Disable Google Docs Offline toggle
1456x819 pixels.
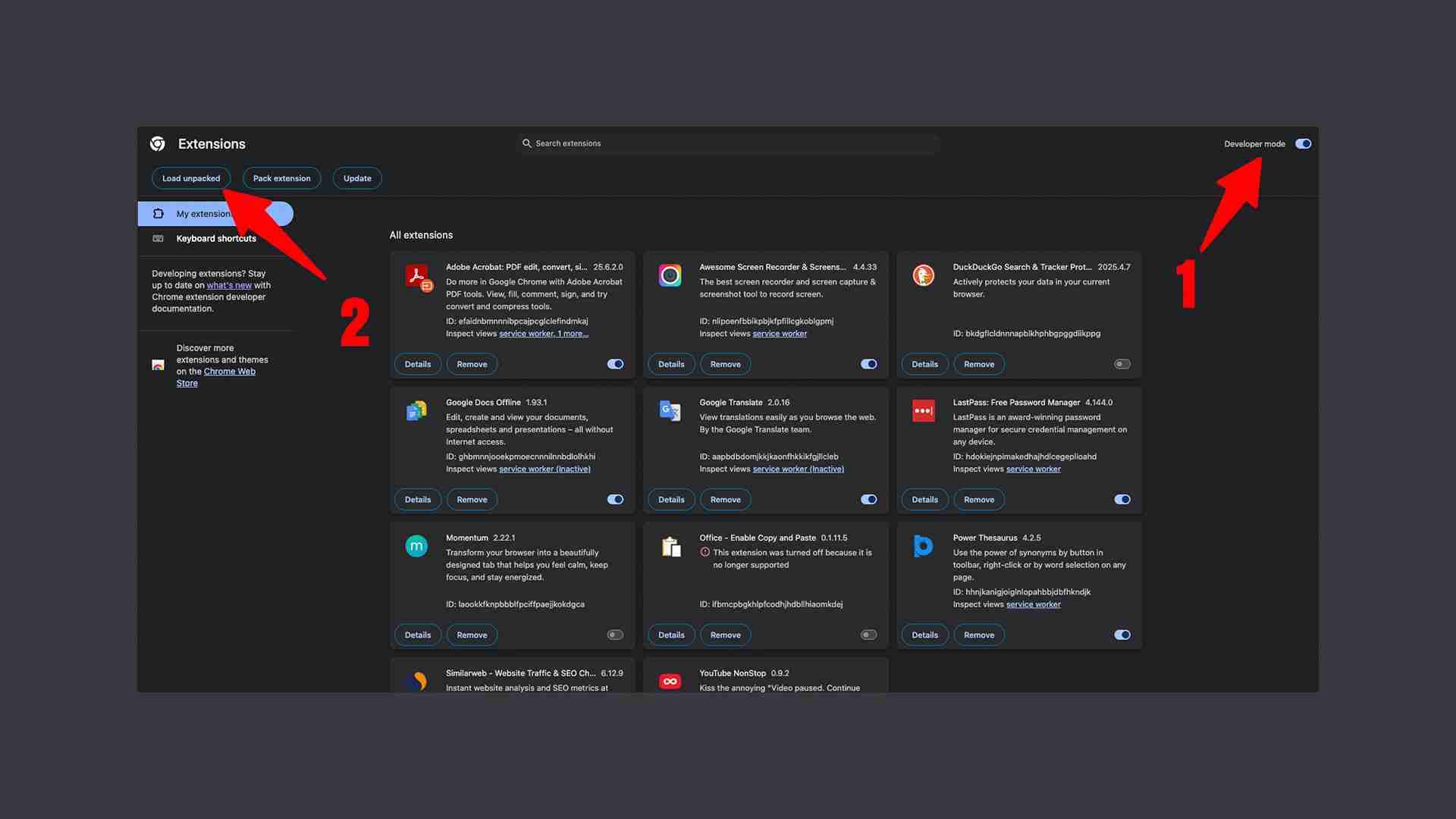click(x=616, y=500)
